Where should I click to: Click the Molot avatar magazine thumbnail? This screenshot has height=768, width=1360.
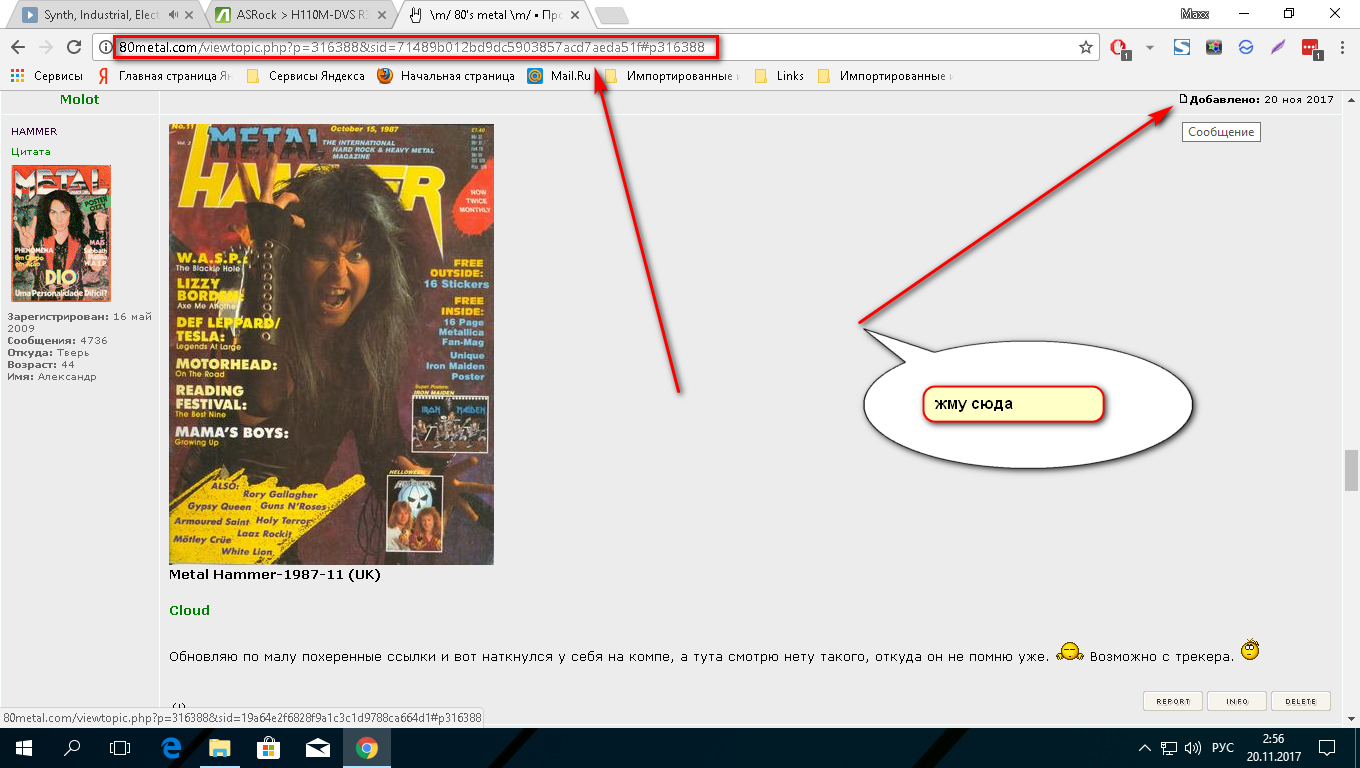[61, 233]
